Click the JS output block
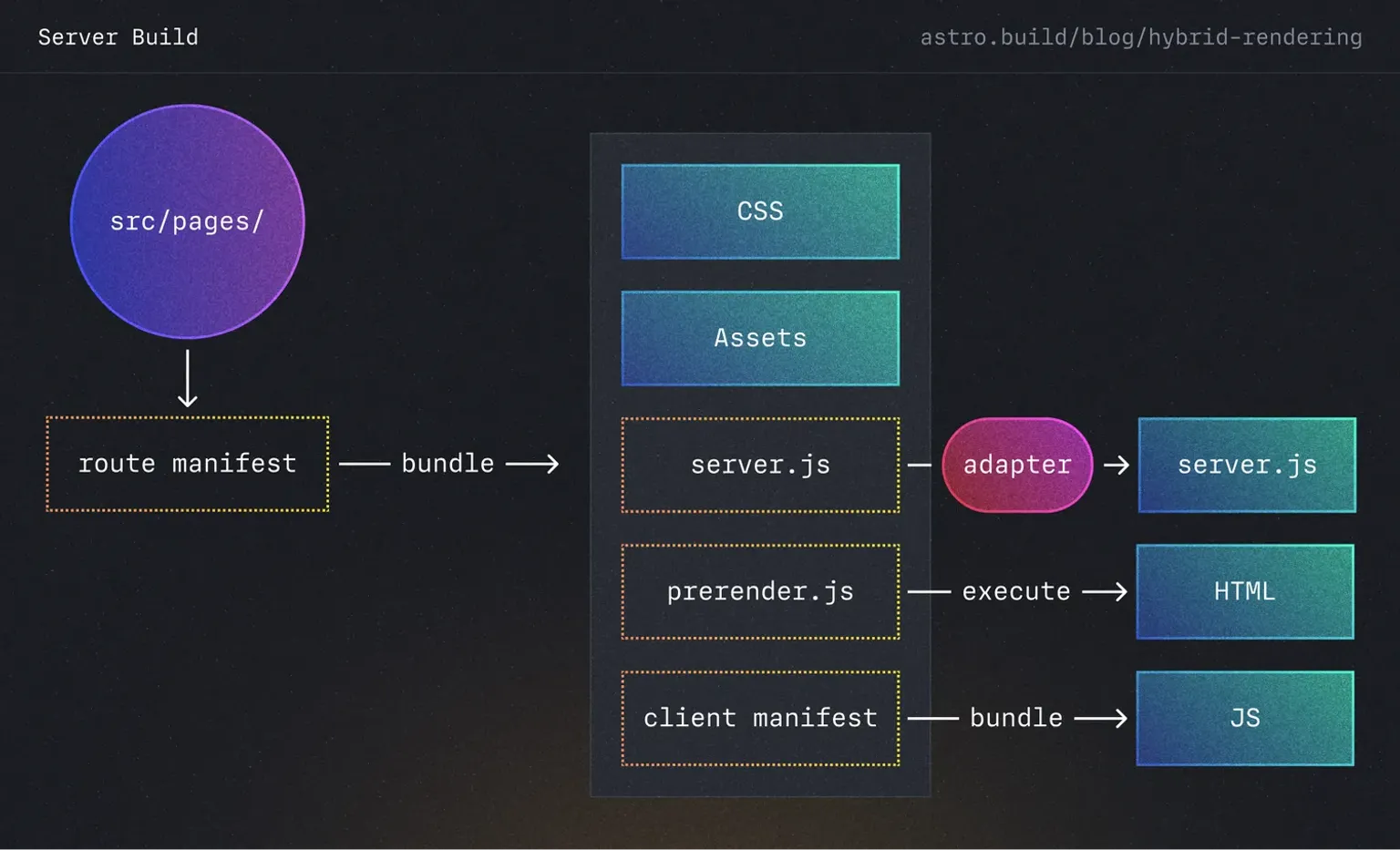 pyautogui.click(x=1244, y=717)
